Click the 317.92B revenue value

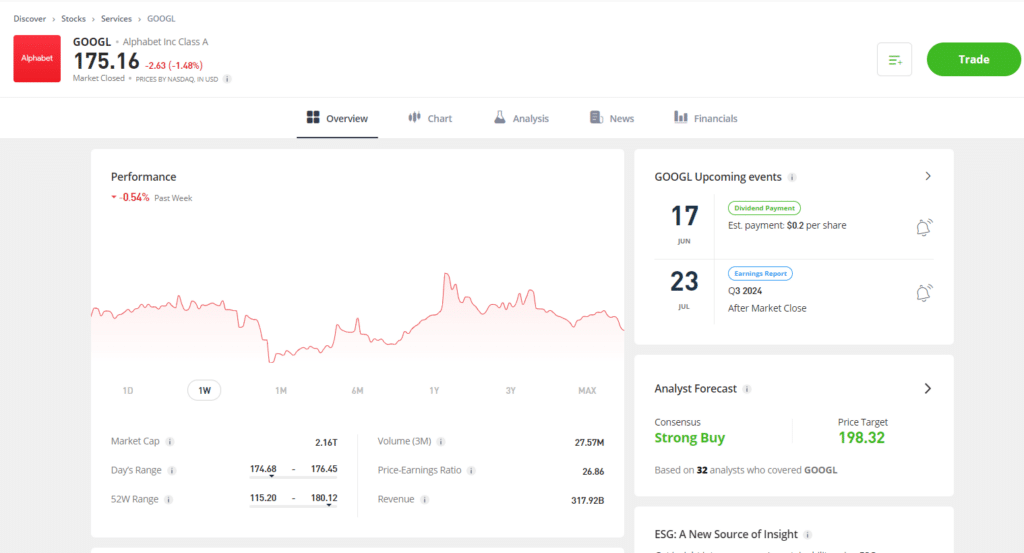point(587,501)
